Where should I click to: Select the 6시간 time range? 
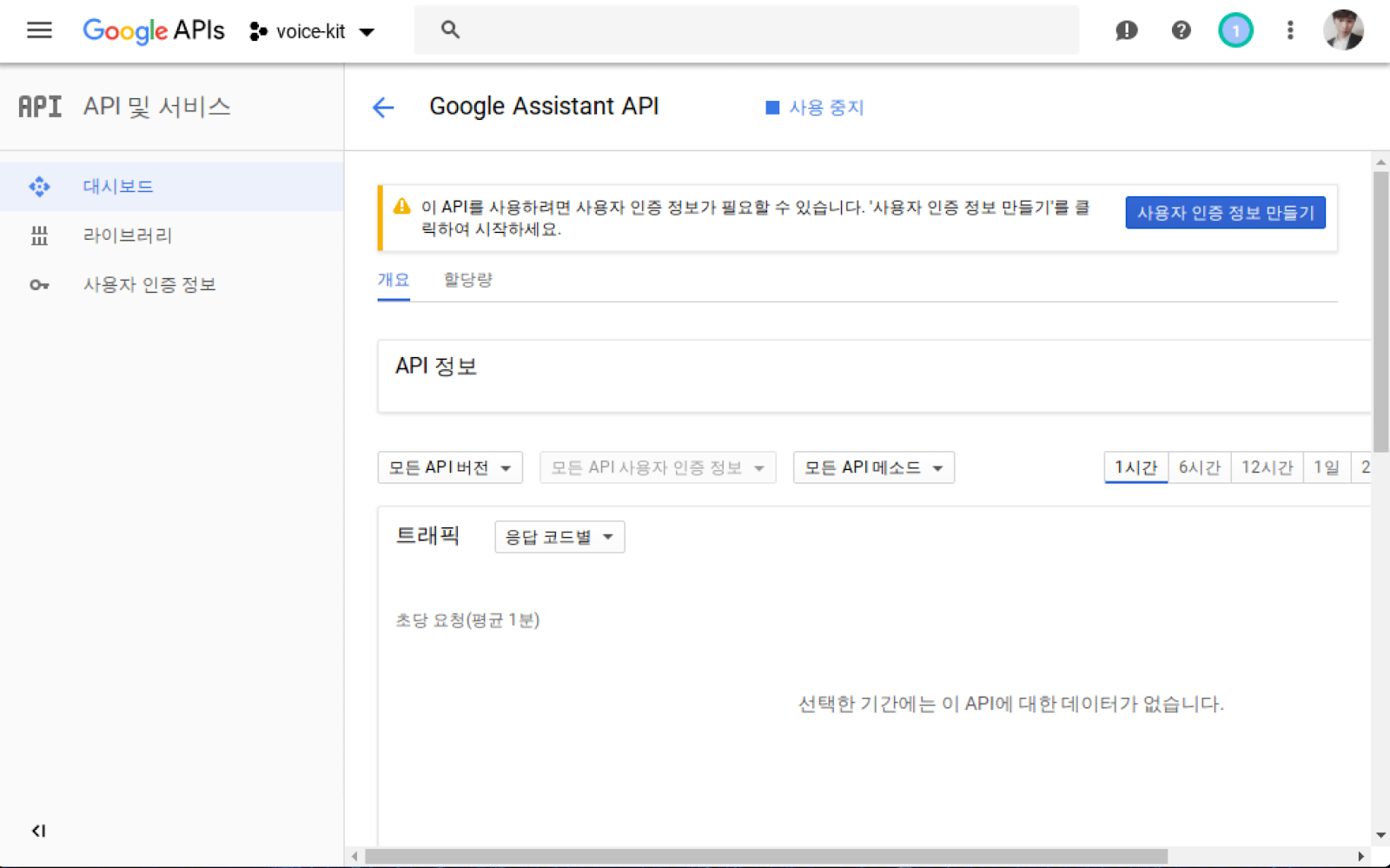pyautogui.click(x=1200, y=467)
